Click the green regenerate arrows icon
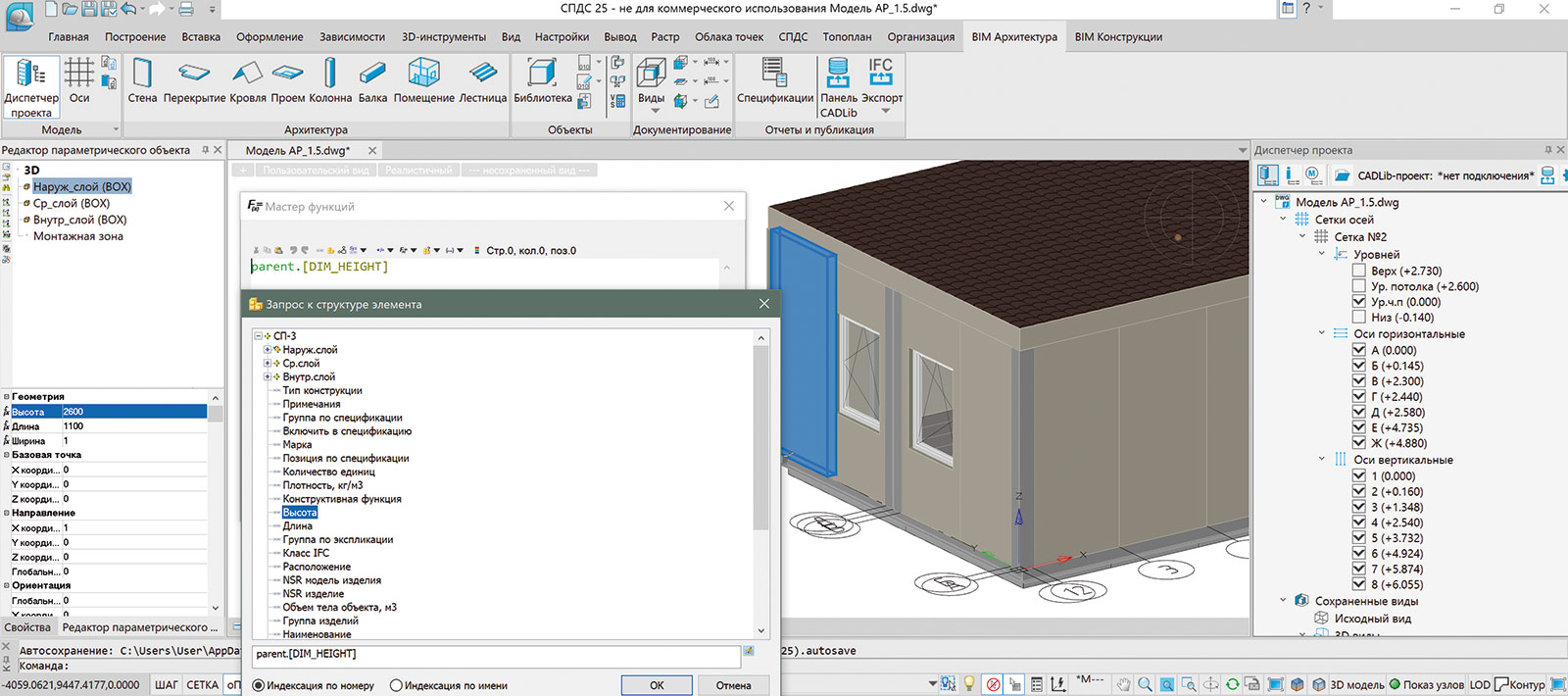The height and width of the screenshot is (696, 1568). pyautogui.click(x=1232, y=684)
